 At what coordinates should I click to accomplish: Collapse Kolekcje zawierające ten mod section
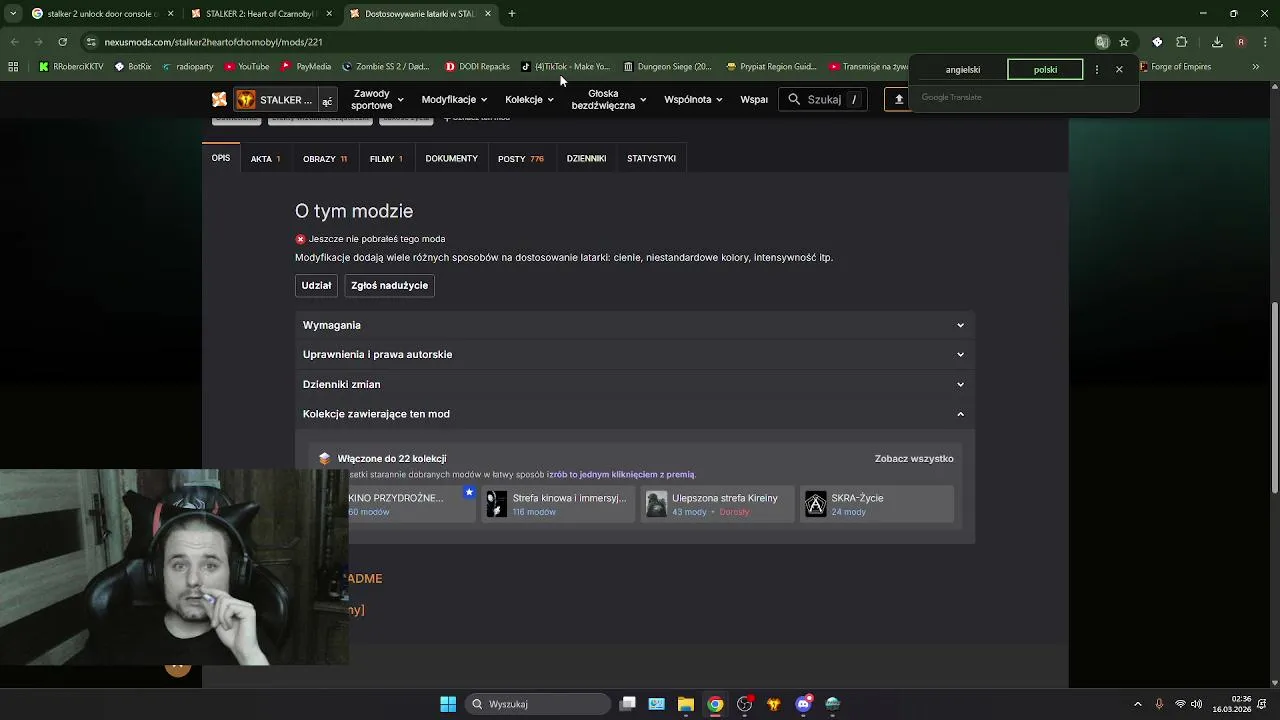click(634, 414)
